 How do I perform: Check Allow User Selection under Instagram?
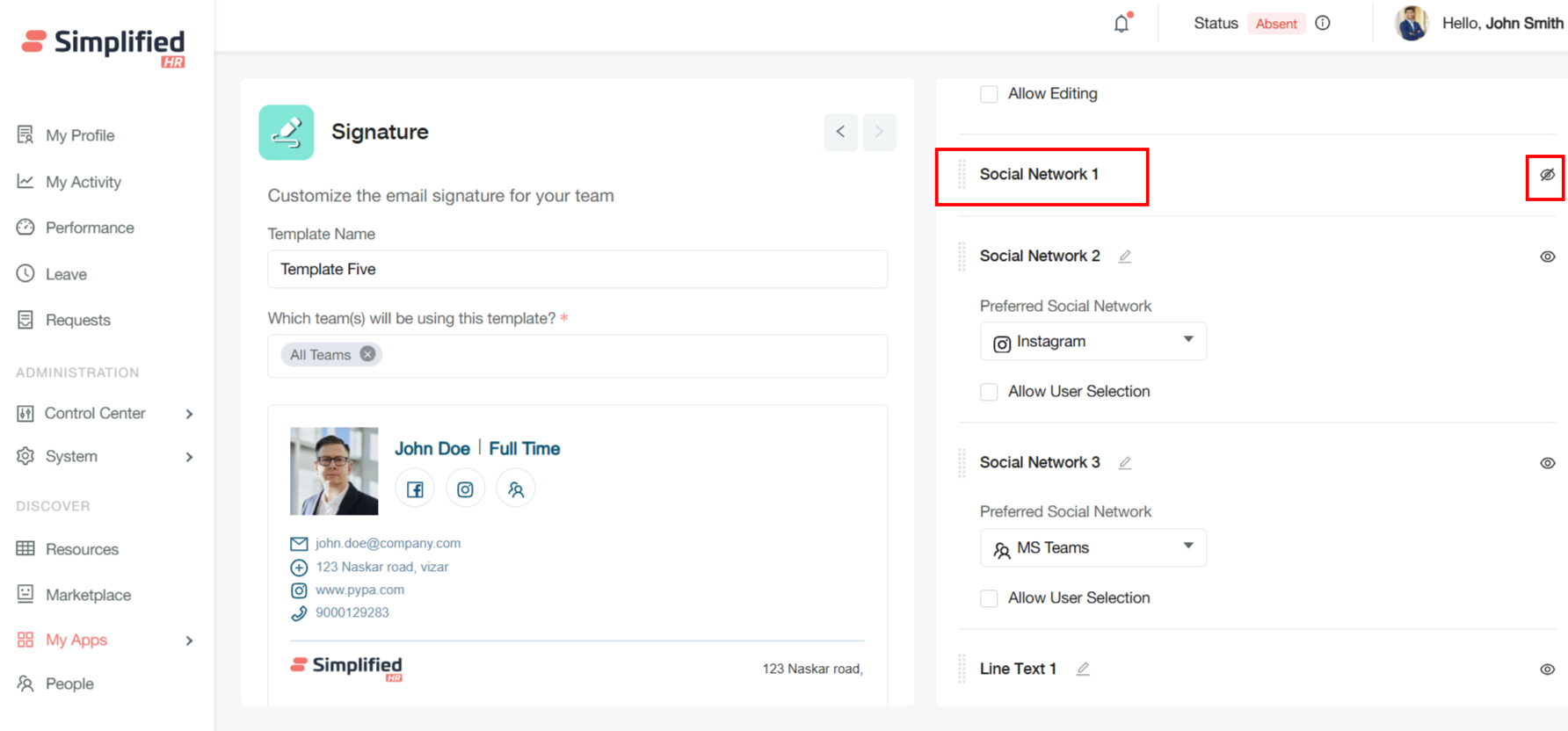tap(989, 392)
